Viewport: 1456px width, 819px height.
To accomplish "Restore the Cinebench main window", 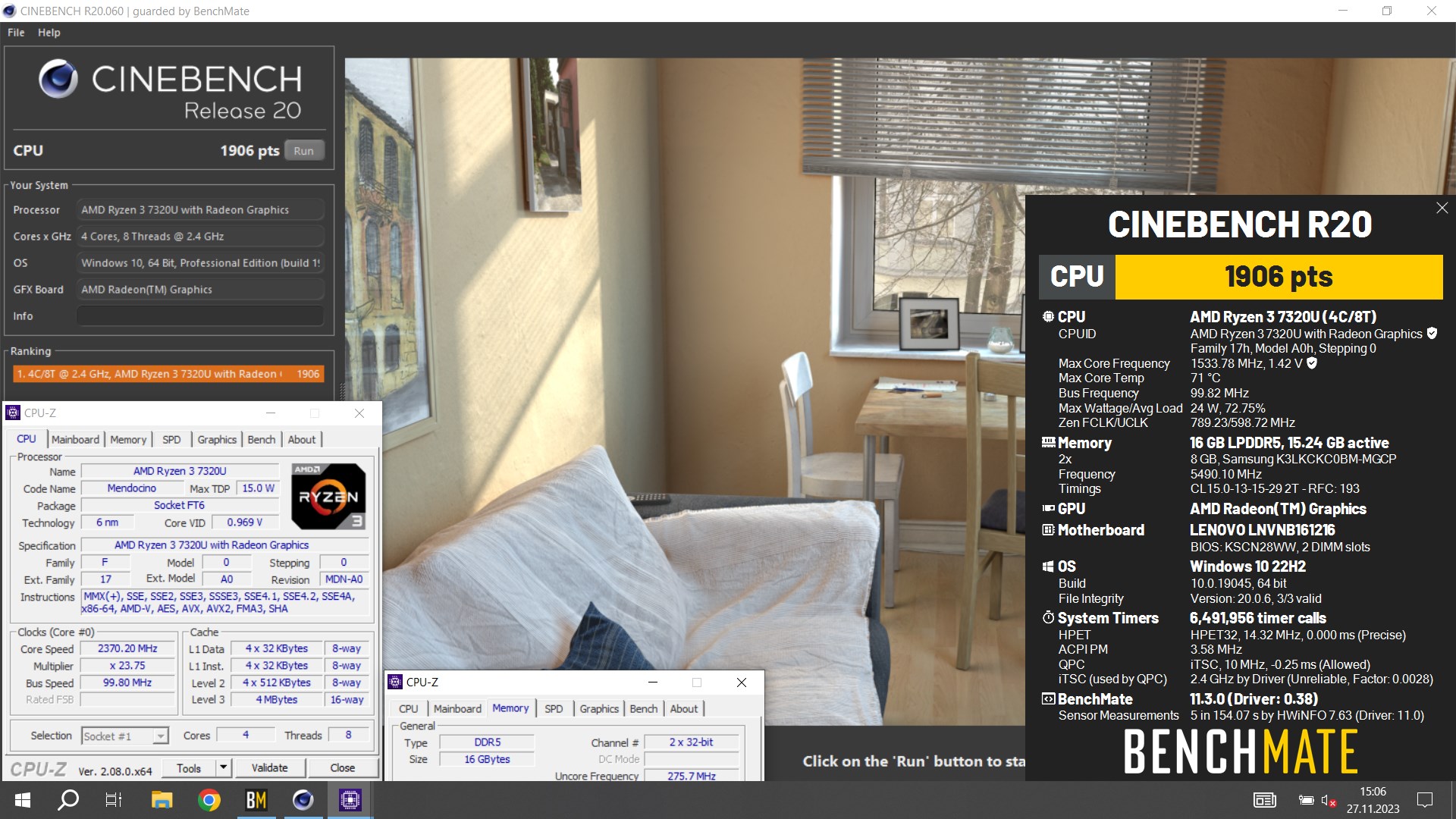I will pos(1387,11).
